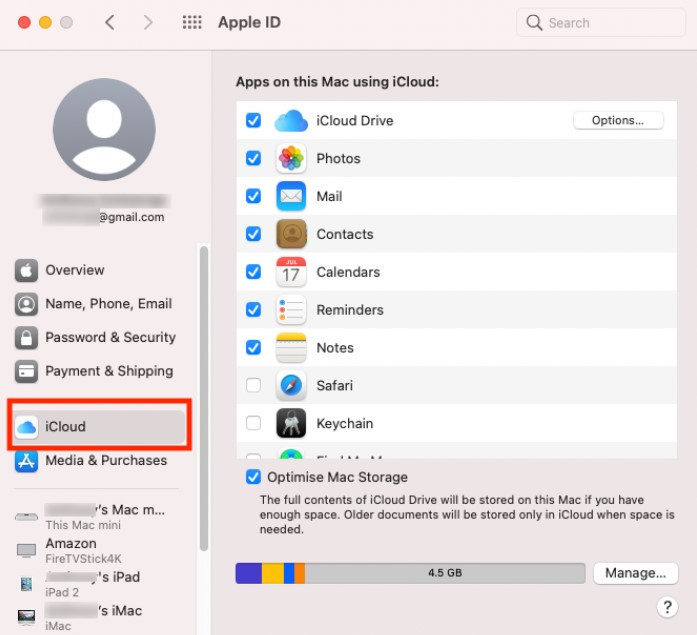Image resolution: width=697 pixels, height=635 pixels.
Task: Click the iMac device icon
Action: pos(26,617)
